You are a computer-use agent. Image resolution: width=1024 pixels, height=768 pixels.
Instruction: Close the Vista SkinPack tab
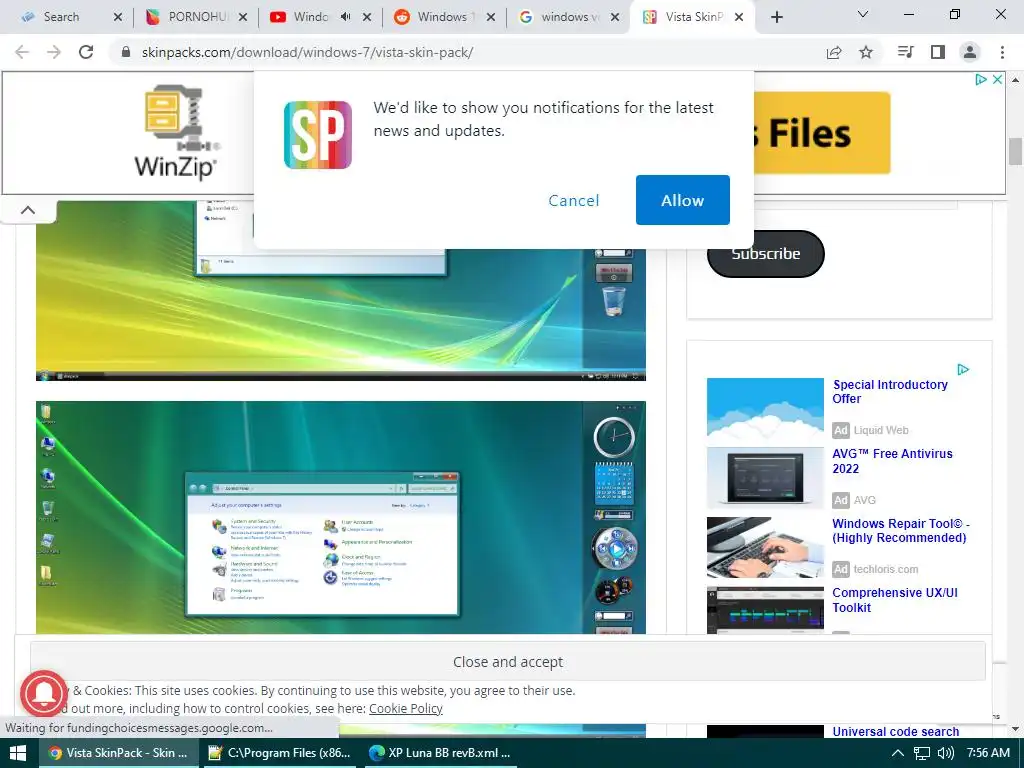[739, 17]
